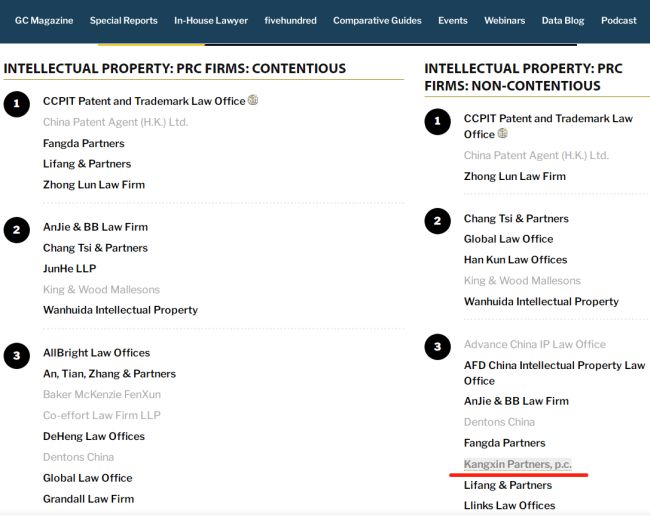
Task: Open China Patent Agent (H.K.) Ltd. in Non-Contentious
Action: [536, 155]
